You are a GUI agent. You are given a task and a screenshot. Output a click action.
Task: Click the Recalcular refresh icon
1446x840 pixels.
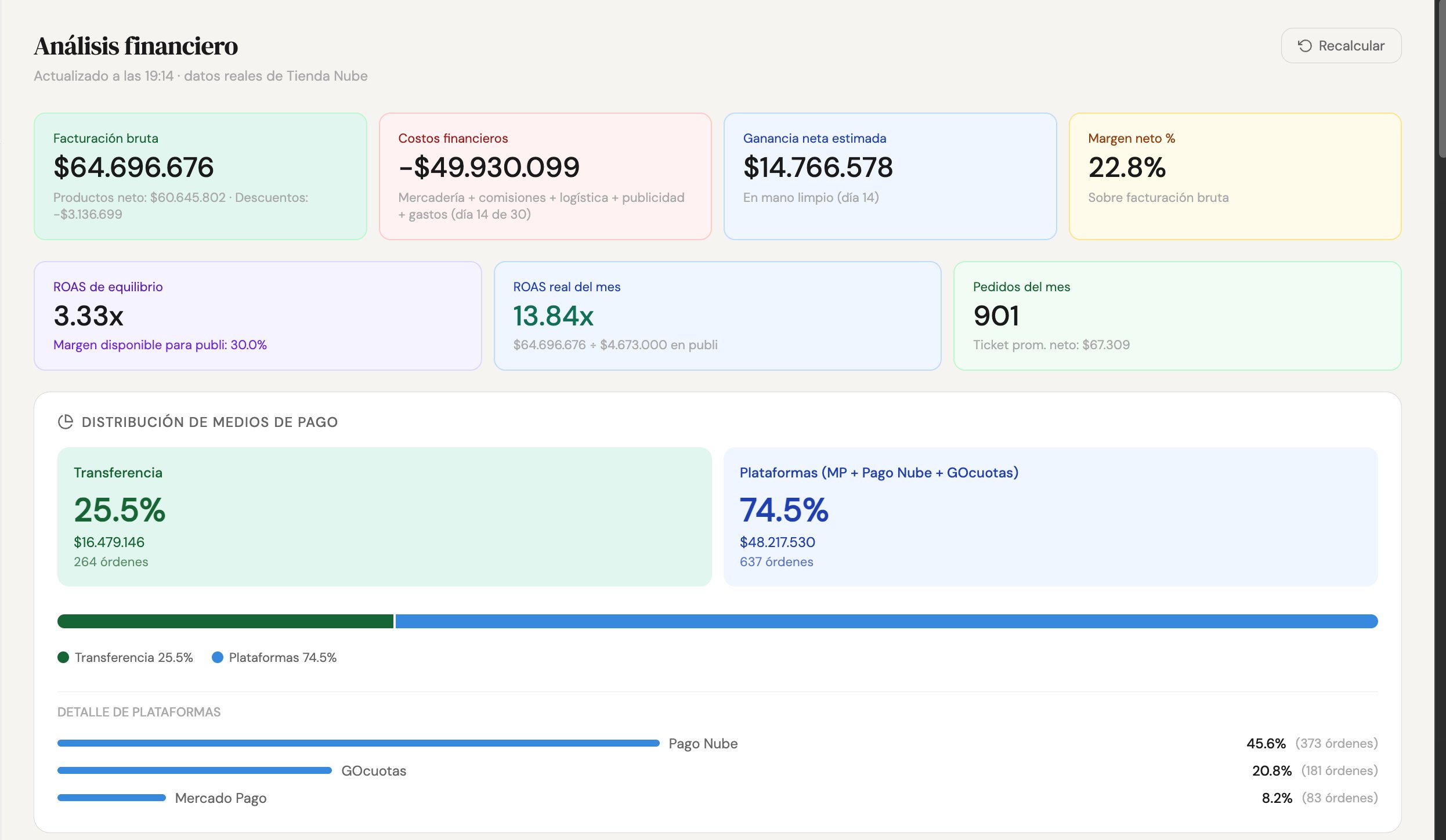pos(1305,46)
